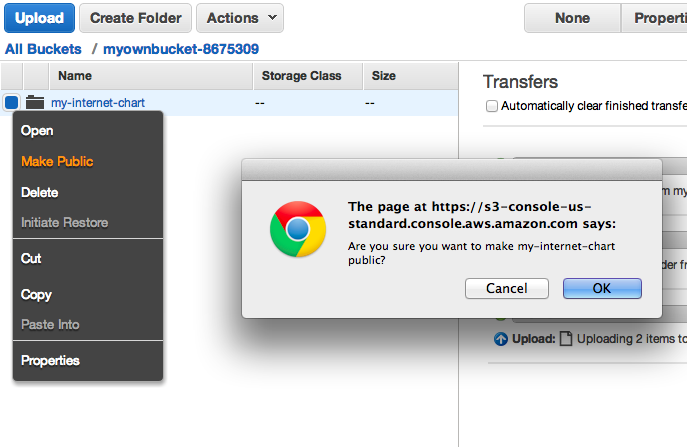Go to All Buckets breadcrumb link
Image resolution: width=687 pixels, height=447 pixels.
point(43,49)
